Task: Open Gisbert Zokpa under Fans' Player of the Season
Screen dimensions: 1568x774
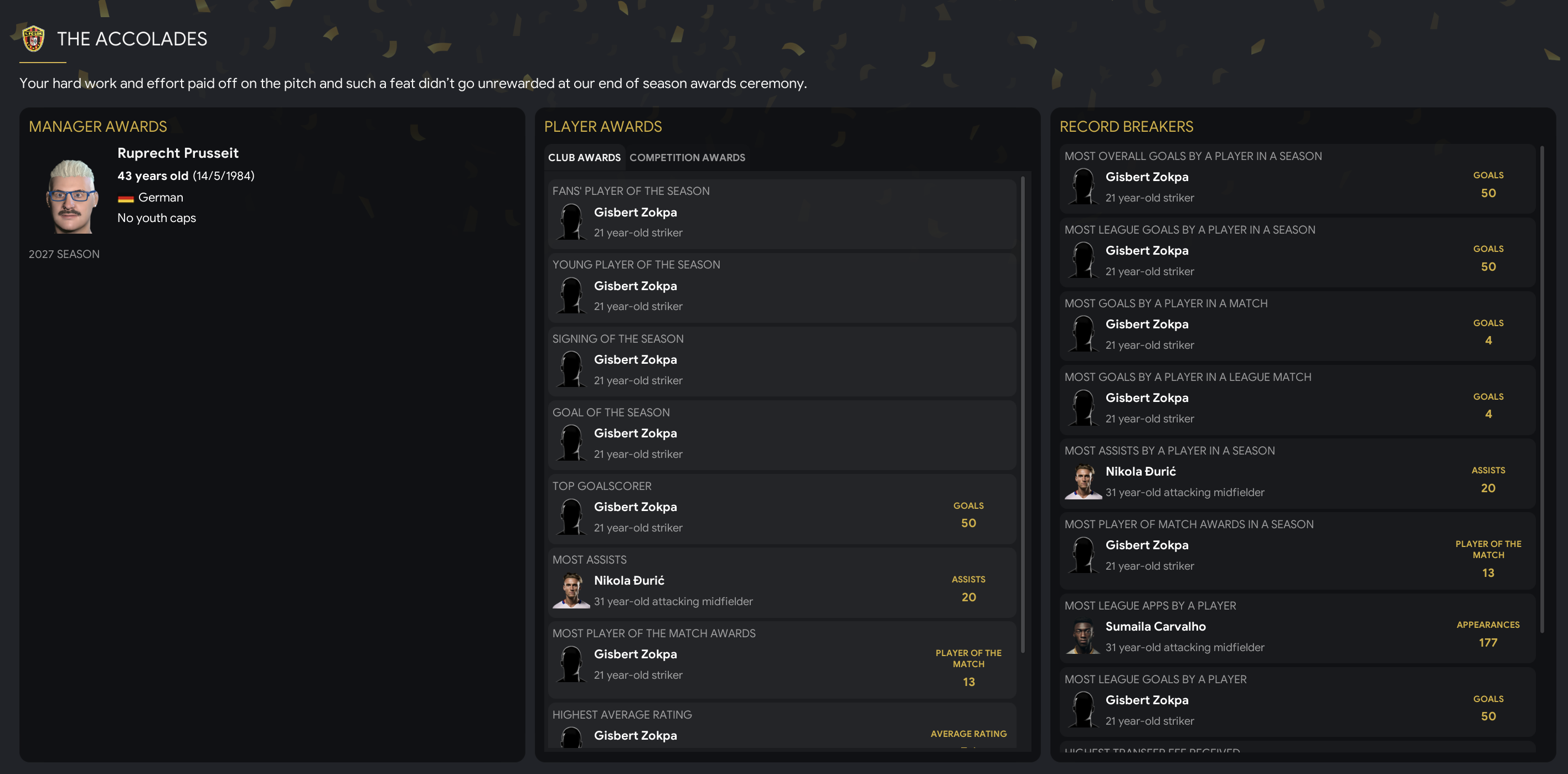Action: (635, 213)
